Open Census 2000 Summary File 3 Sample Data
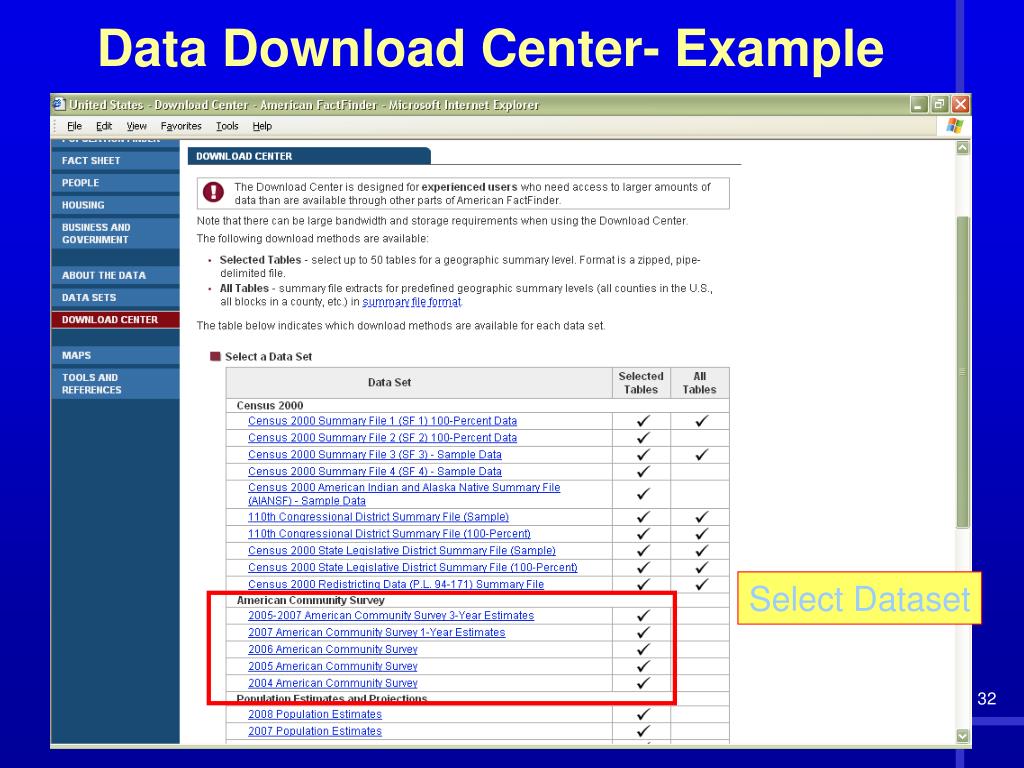Viewport: 1024px width, 768px height. tap(375, 455)
